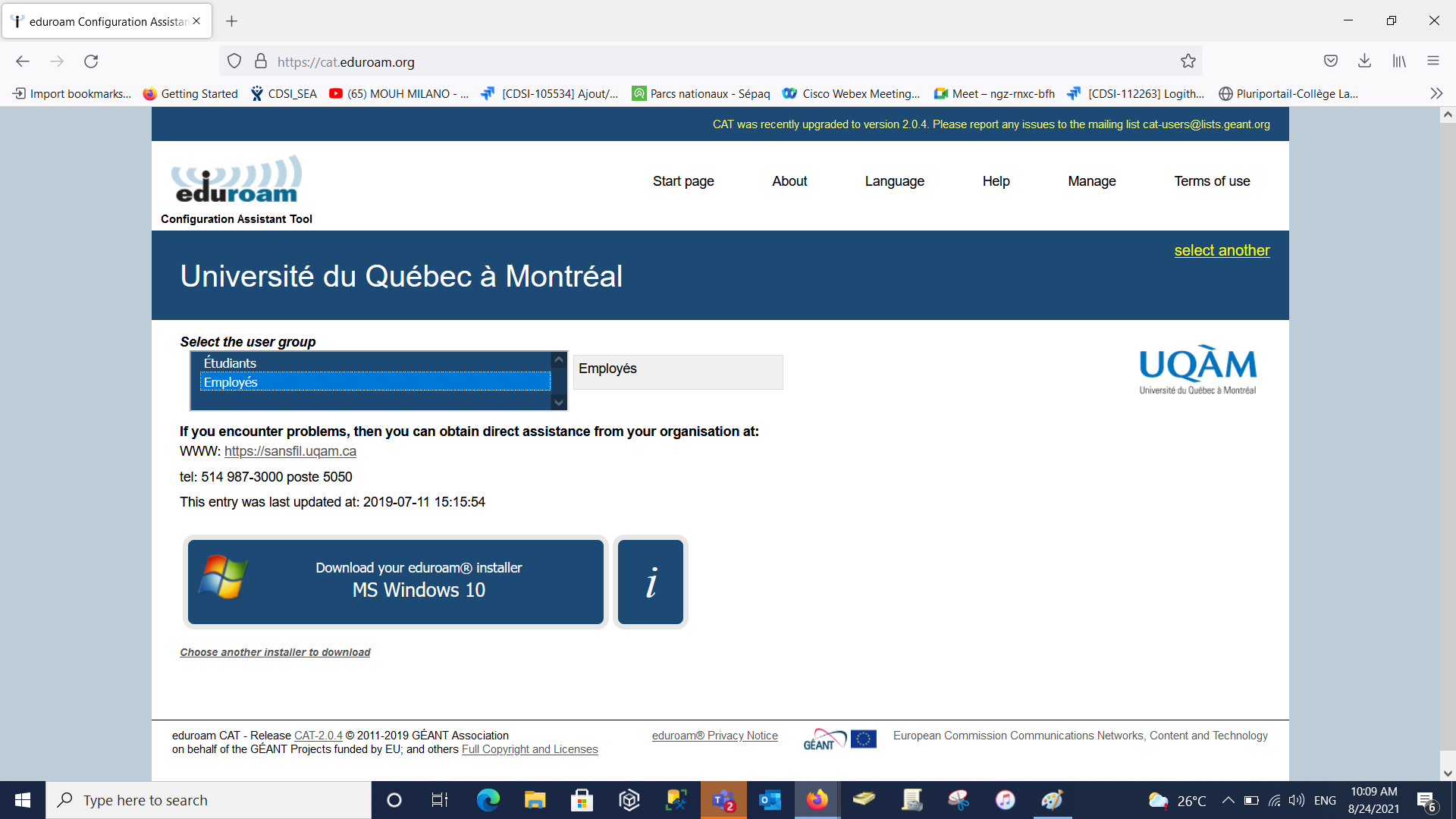Open File Explorer from the taskbar
Viewport: 1456px width, 819px height.
tap(535, 800)
